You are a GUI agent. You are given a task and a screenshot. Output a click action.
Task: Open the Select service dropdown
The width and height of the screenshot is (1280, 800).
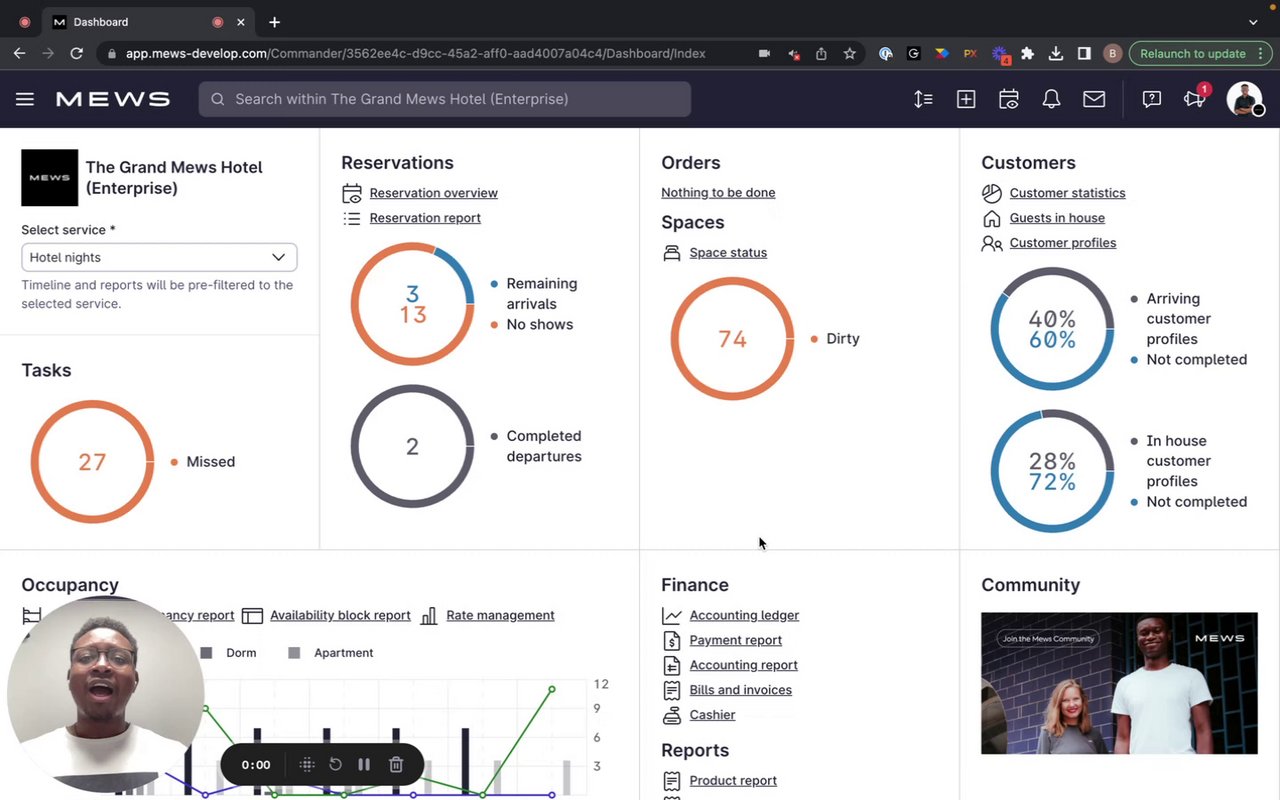coord(159,257)
